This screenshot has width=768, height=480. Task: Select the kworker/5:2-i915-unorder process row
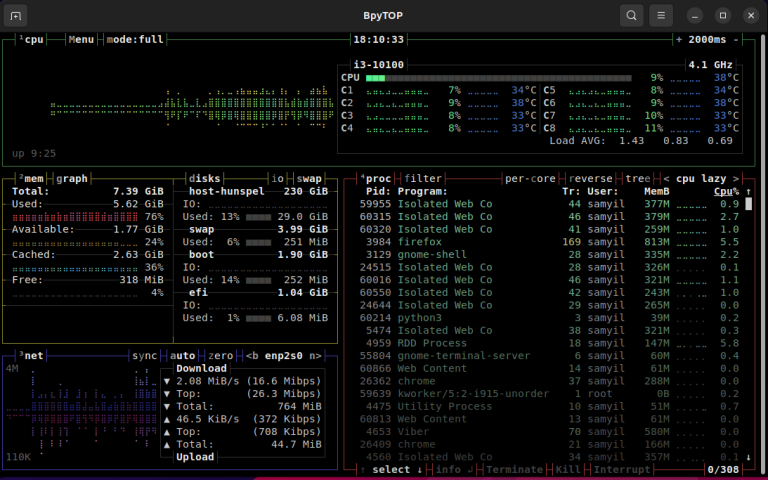click(549, 394)
